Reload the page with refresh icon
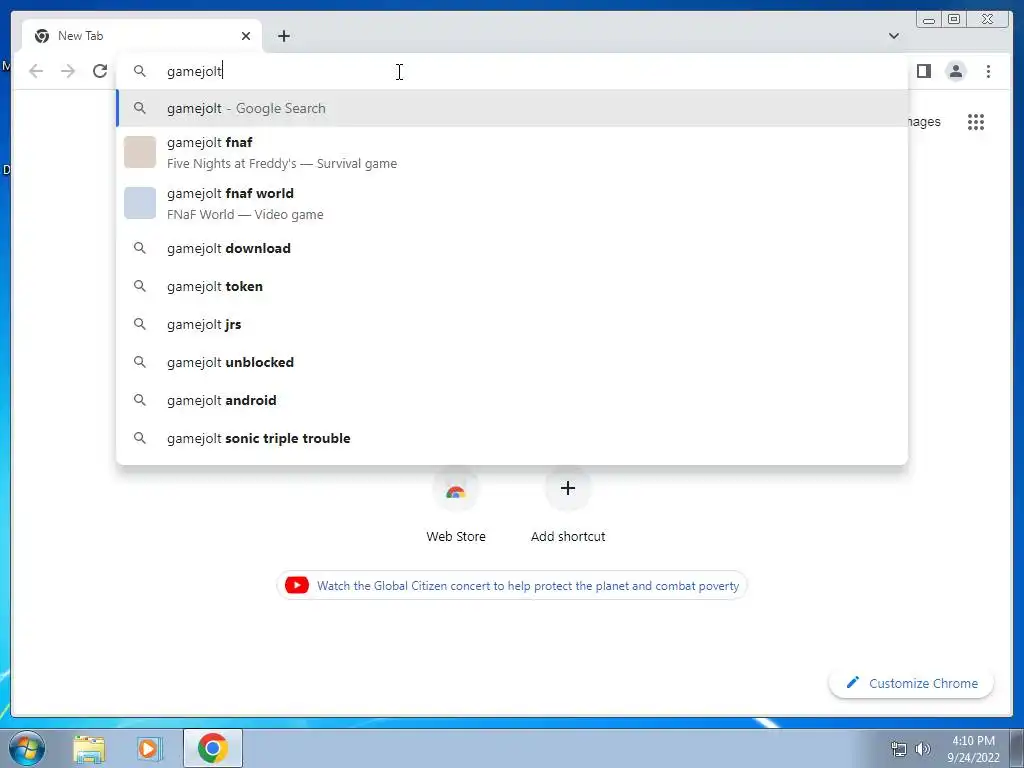Image resolution: width=1024 pixels, height=768 pixels. point(100,71)
